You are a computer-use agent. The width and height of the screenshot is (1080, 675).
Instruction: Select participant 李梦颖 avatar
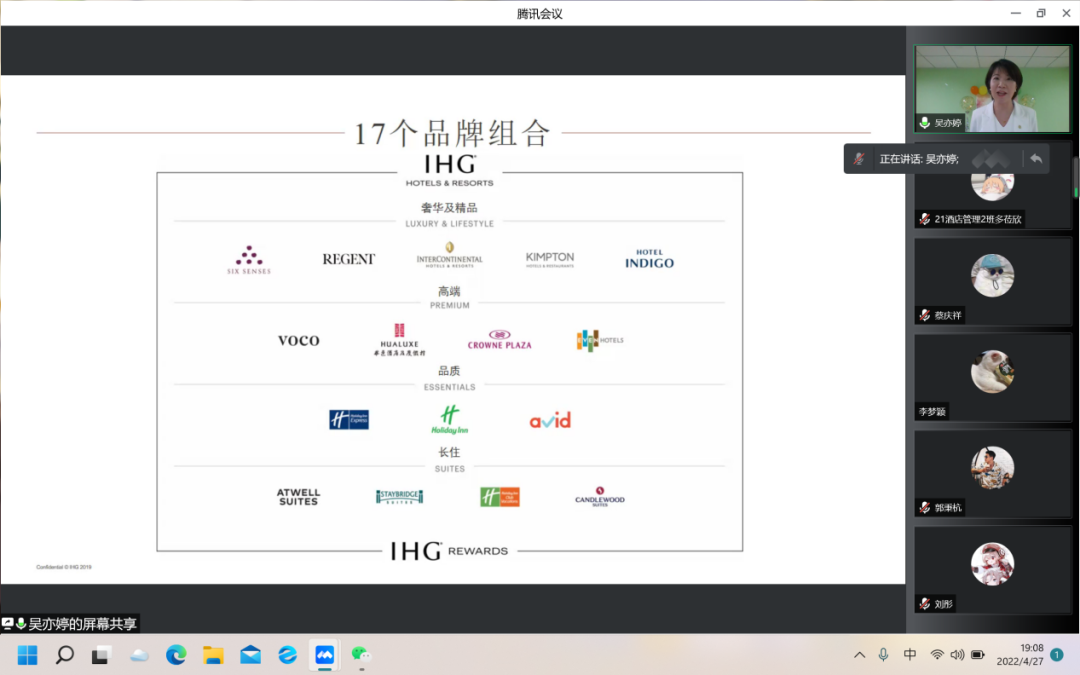point(993,371)
